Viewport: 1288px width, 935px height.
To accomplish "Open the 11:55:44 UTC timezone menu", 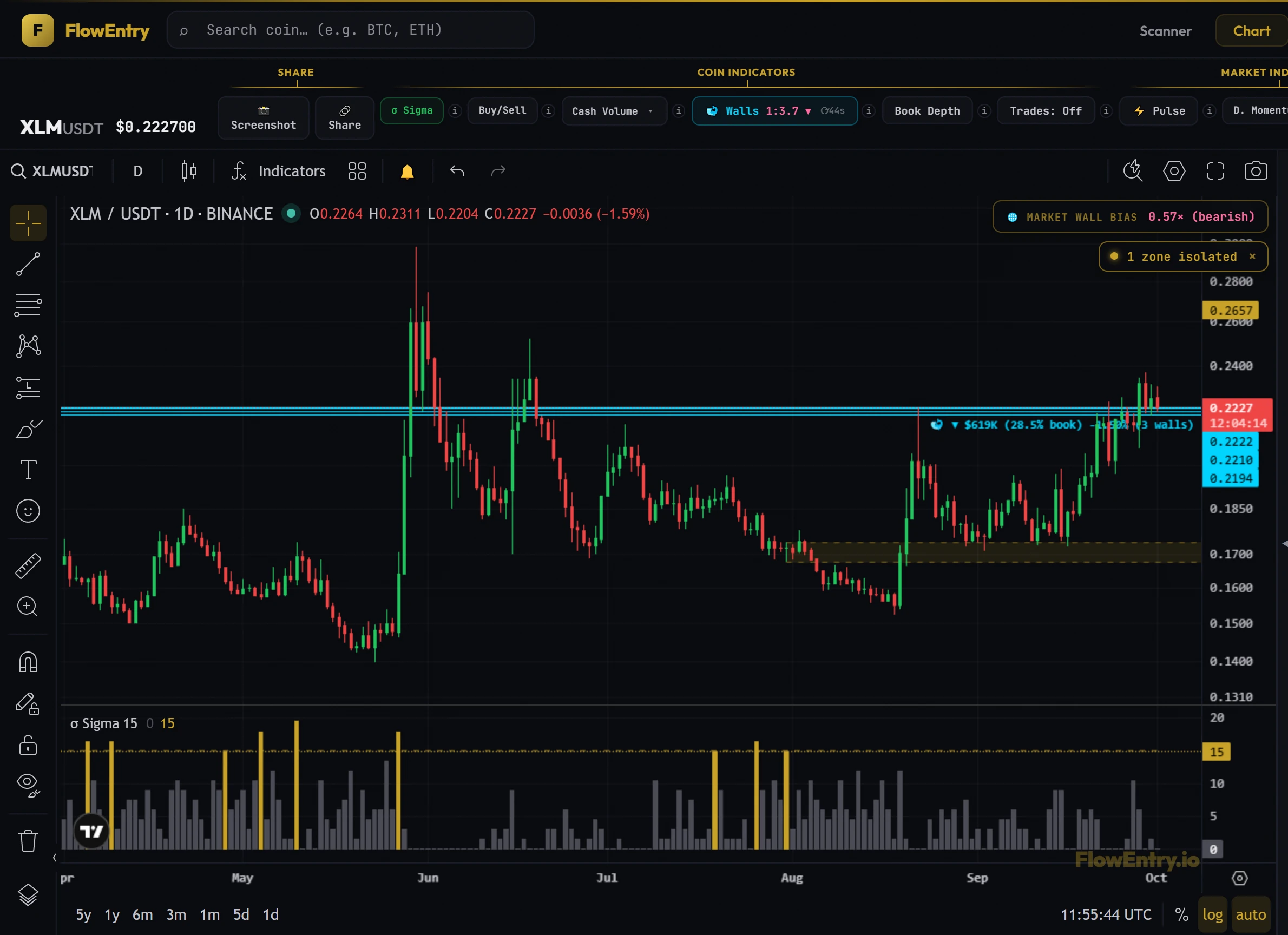I will tap(1106, 914).
